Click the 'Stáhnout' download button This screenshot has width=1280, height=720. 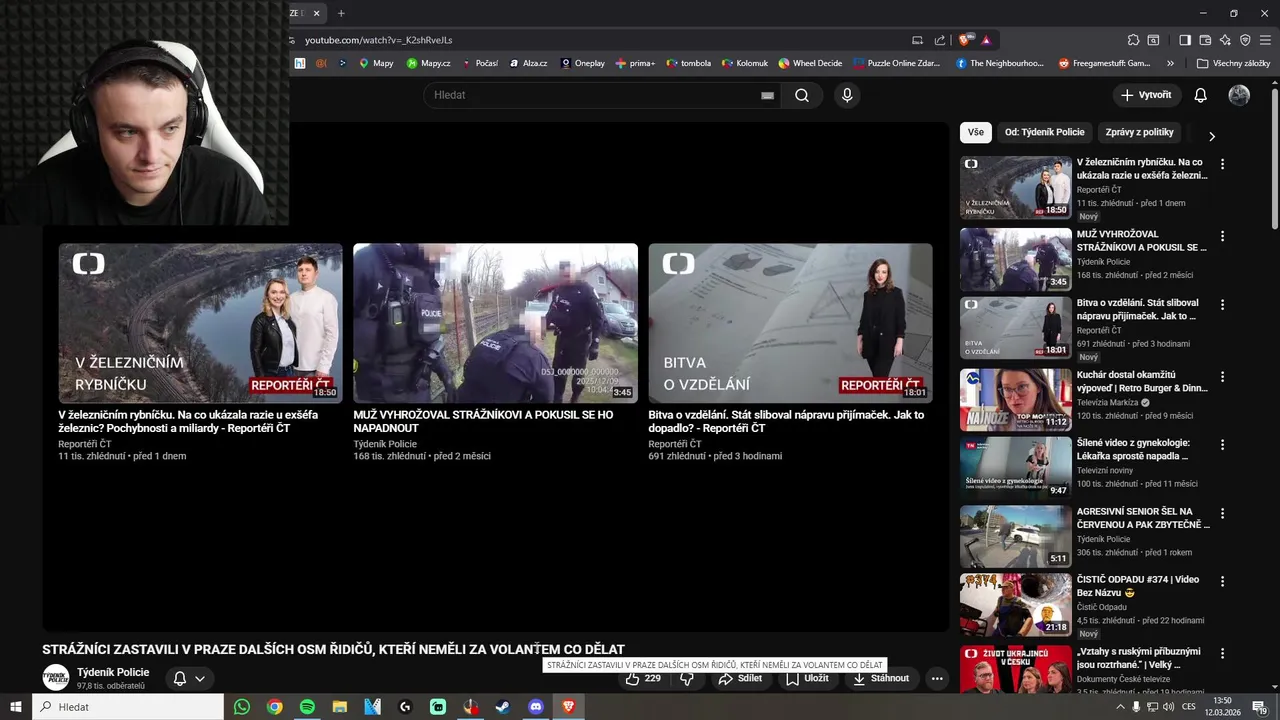[x=881, y=678]
